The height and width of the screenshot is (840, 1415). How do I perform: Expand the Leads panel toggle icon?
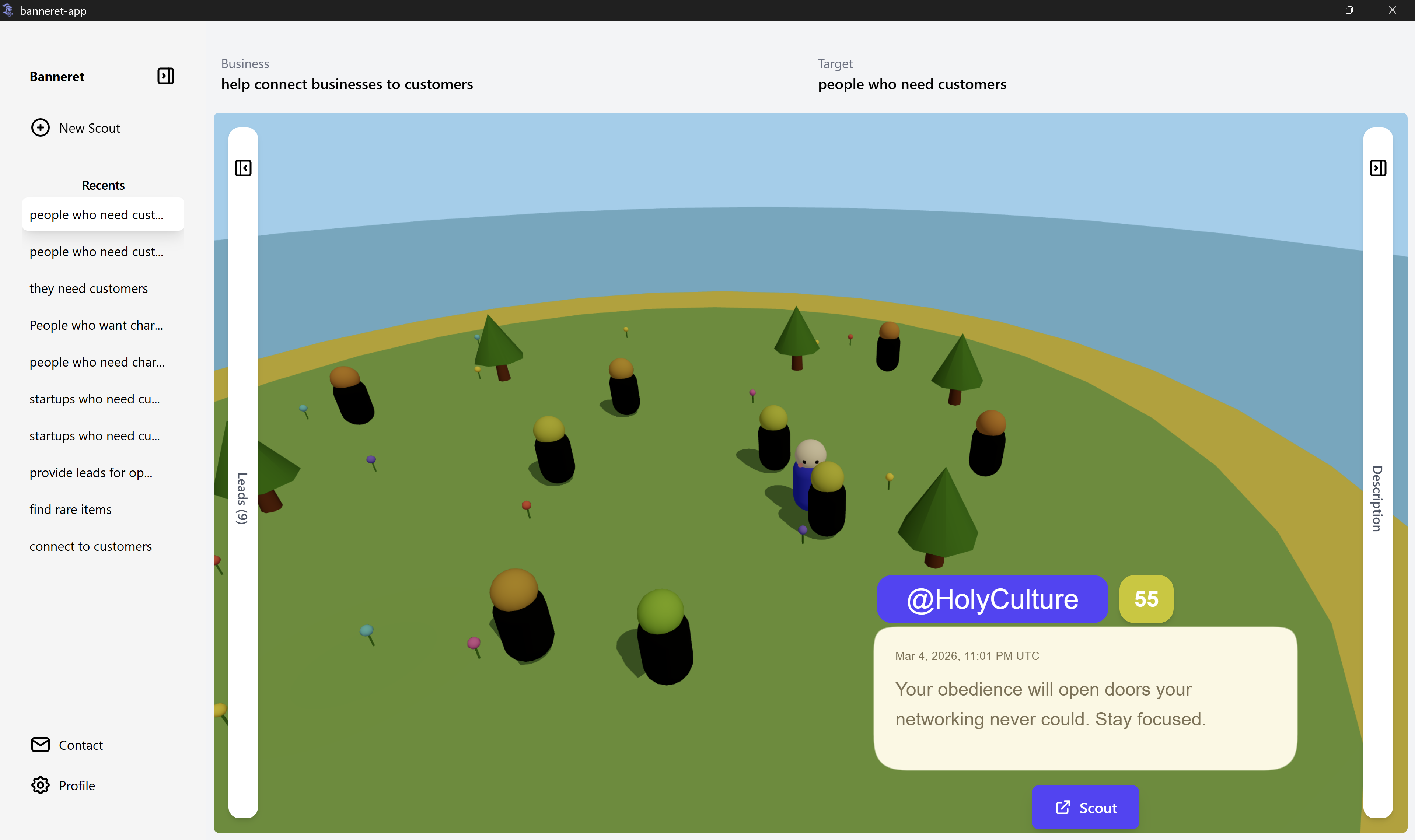tap(243, 168)
